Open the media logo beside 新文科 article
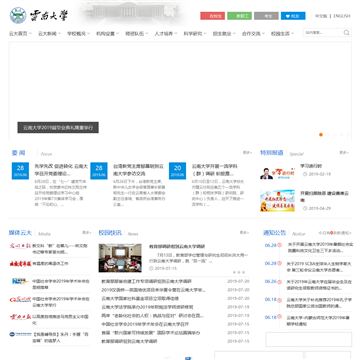Screen dimensions: 360x360 tap(20, 246)
